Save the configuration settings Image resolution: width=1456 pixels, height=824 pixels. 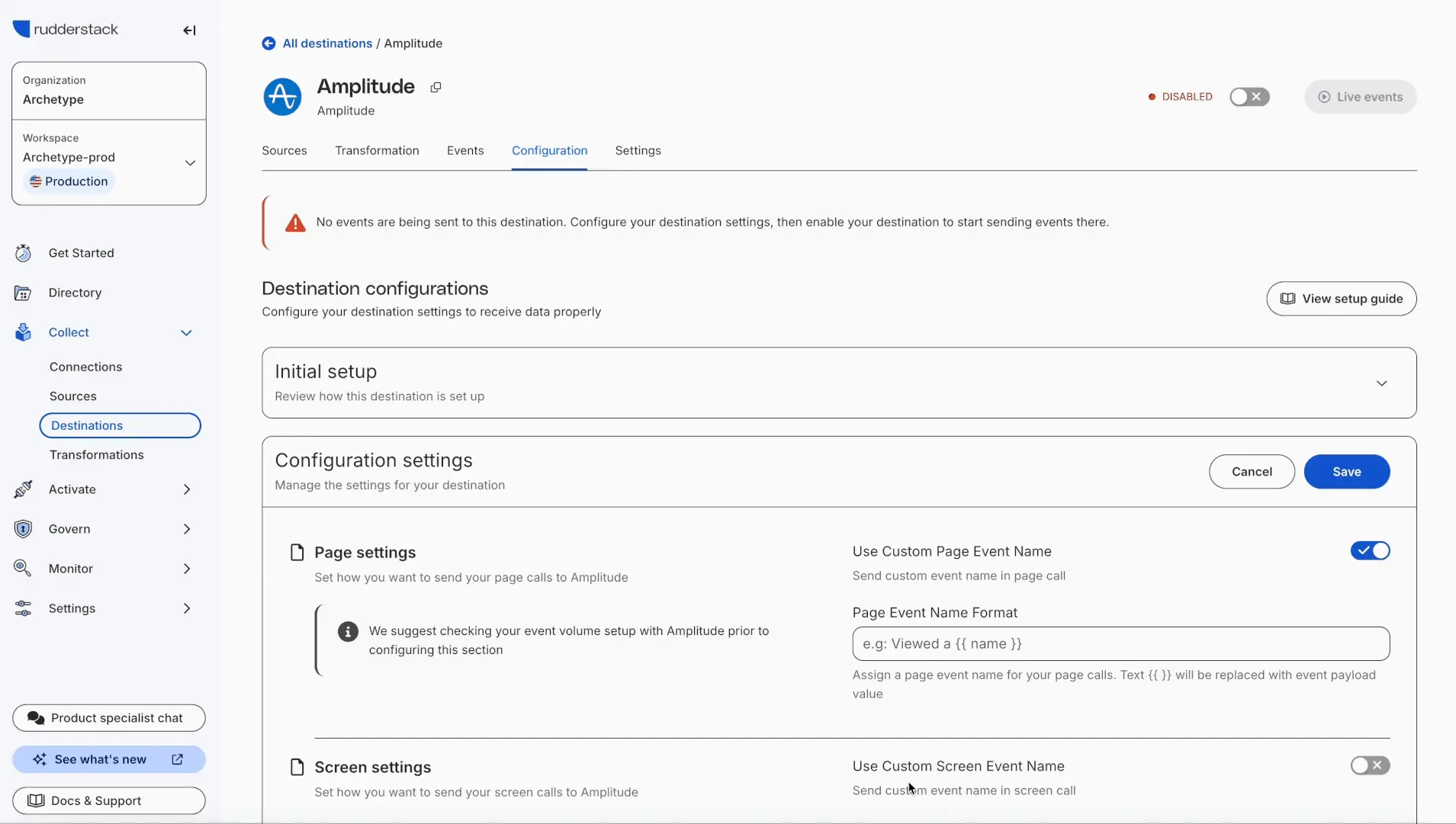(x=1346, y=472)
